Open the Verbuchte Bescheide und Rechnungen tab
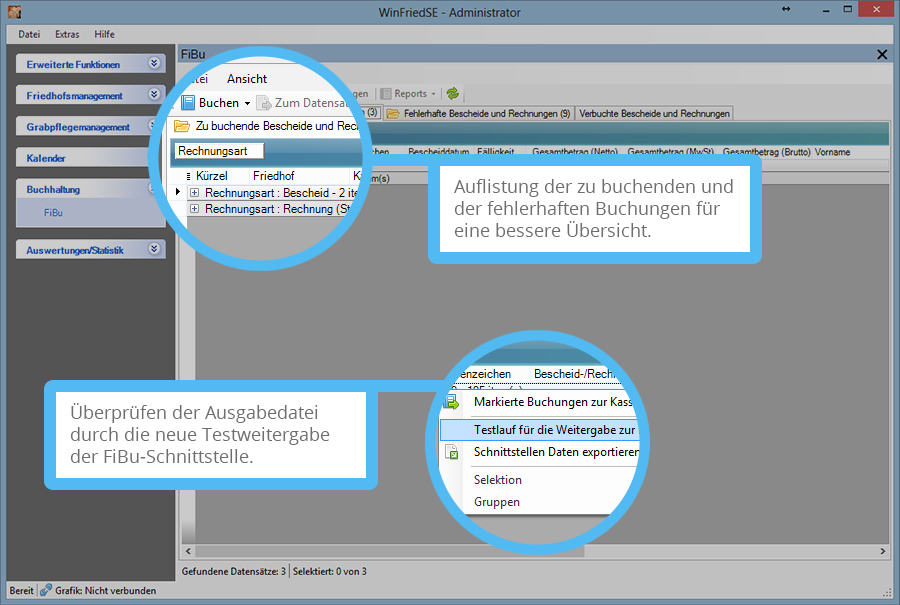 click(654, 113)
